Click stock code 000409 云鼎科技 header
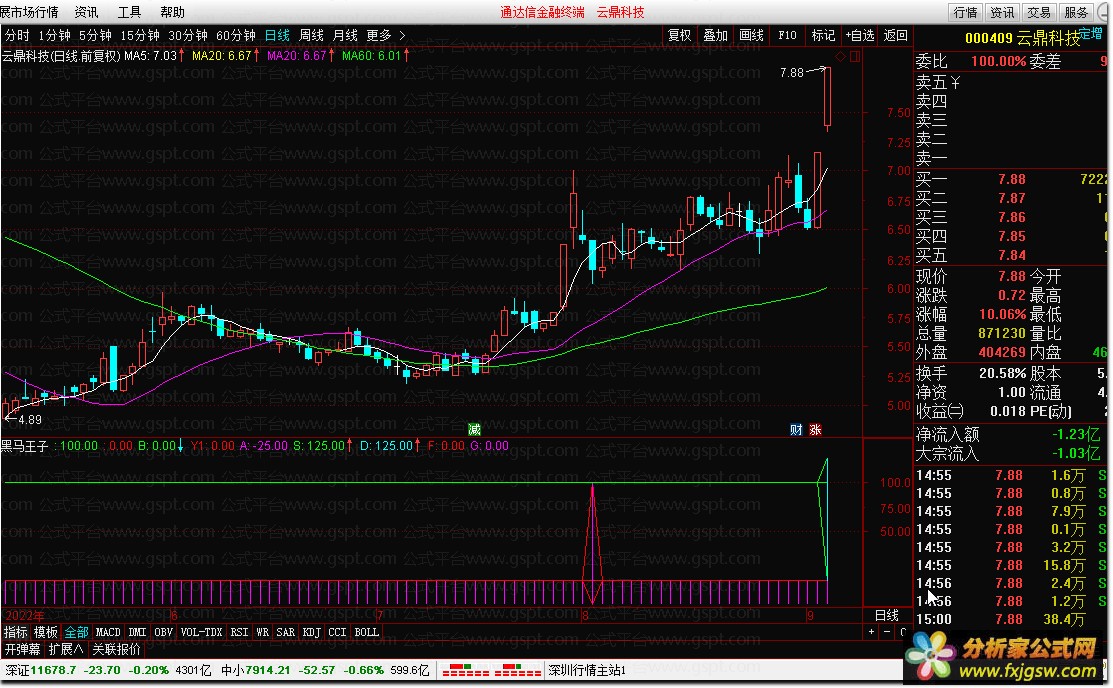Image resolution: width=1113 pixels, height=688 pixels. pyautogui.click(x=1022, y=38)
